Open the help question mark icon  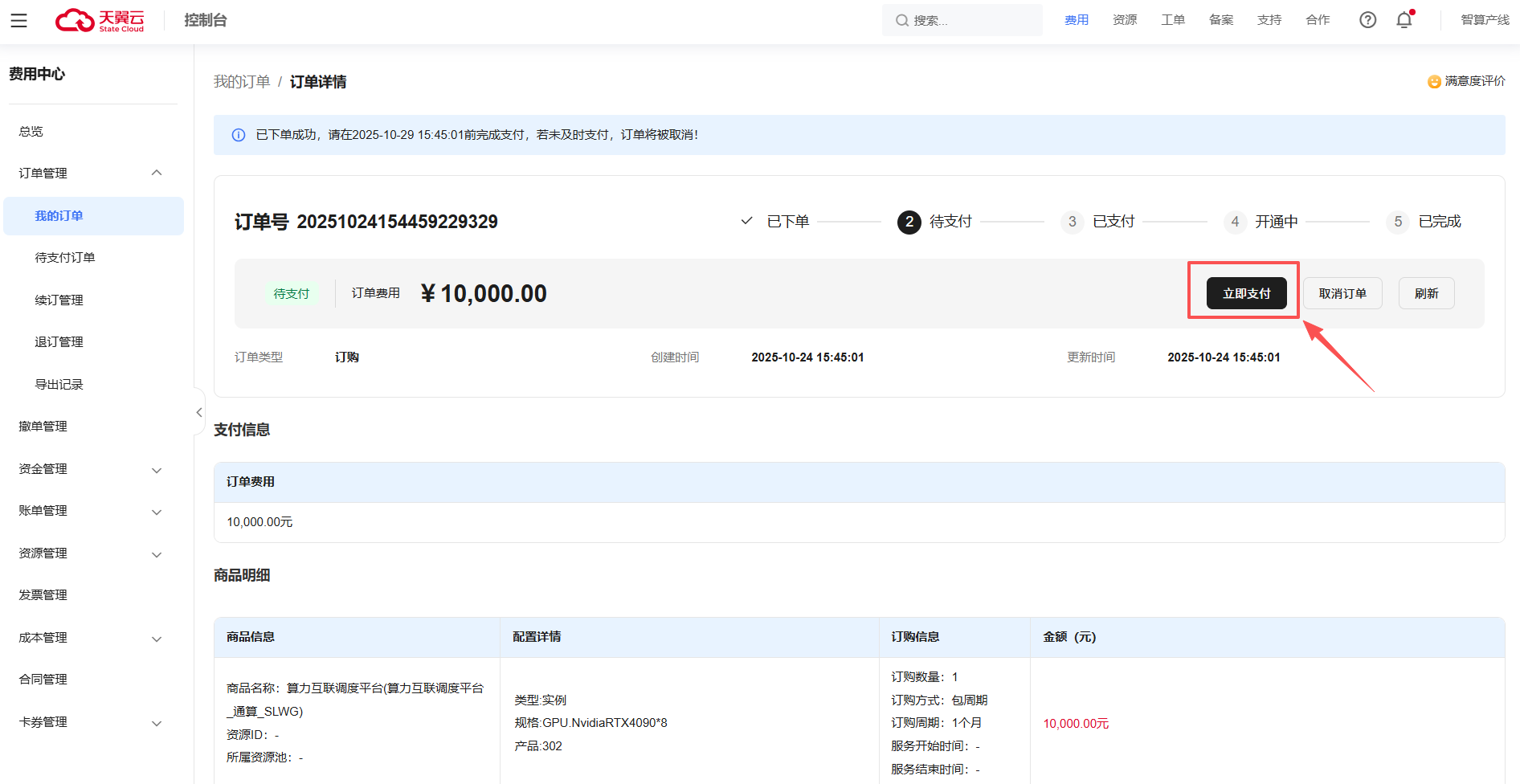[1367, 20]
